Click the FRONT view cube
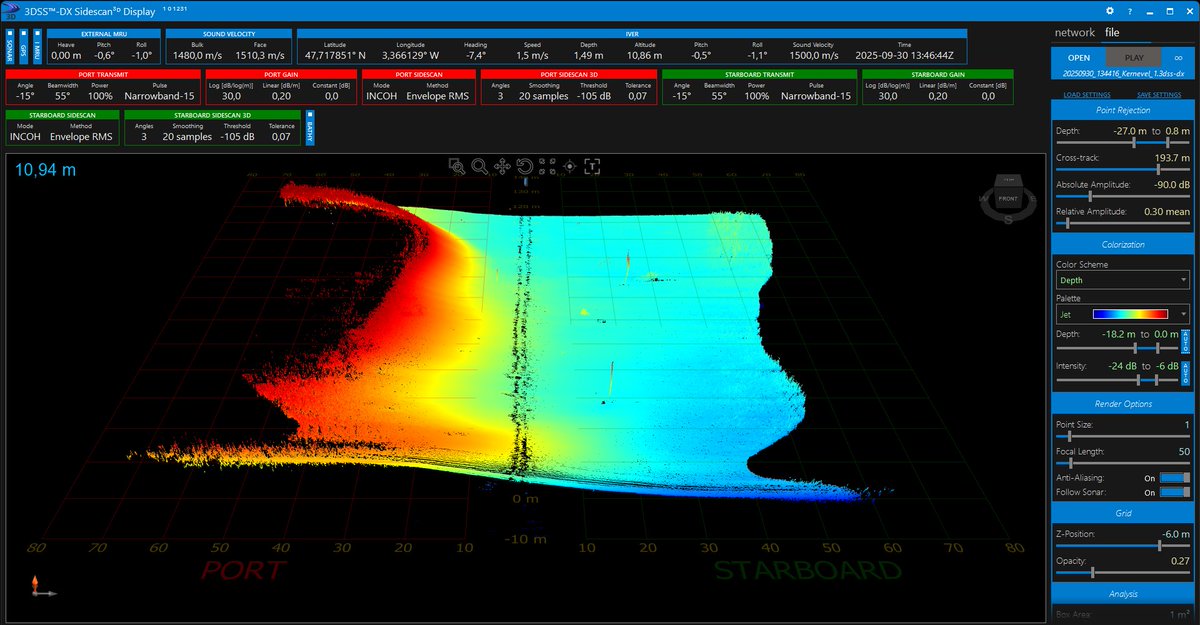Screen dimensions: 1200x625 click(1008, 198)
